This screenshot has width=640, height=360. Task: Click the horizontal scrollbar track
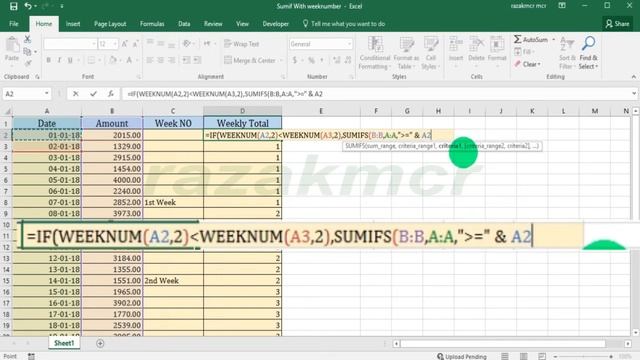point(512,344)
